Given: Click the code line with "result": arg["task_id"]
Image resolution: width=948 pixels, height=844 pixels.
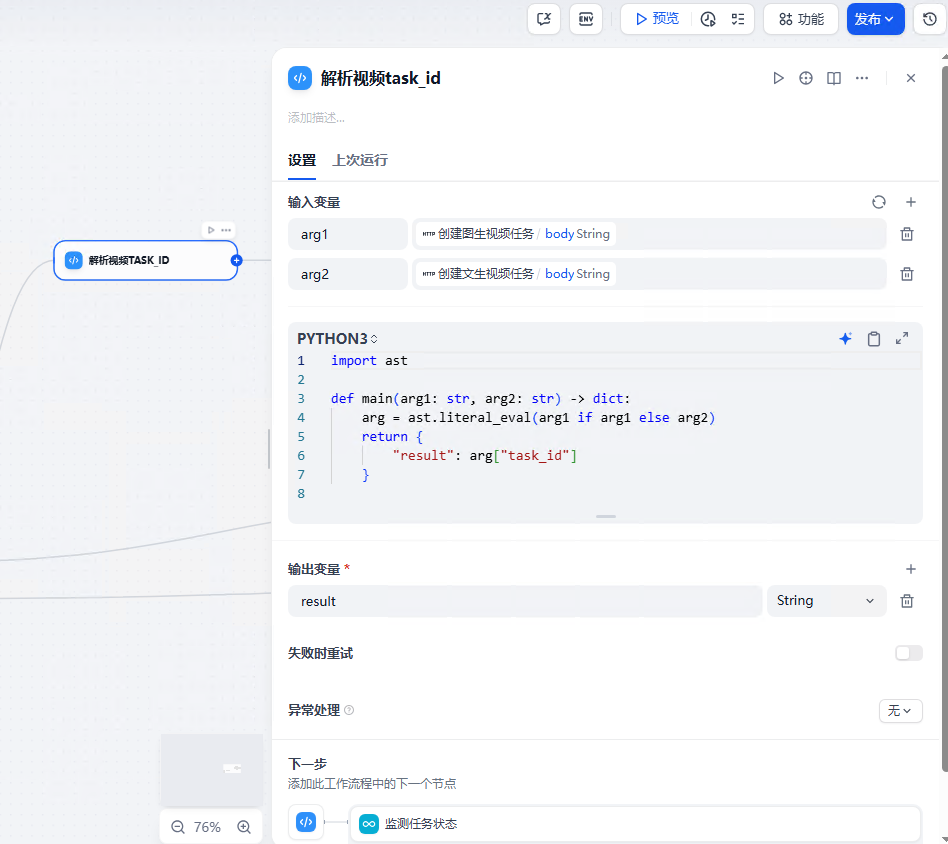Looking at the screenshot, I should pyautogui.click(x=485, y=456).
